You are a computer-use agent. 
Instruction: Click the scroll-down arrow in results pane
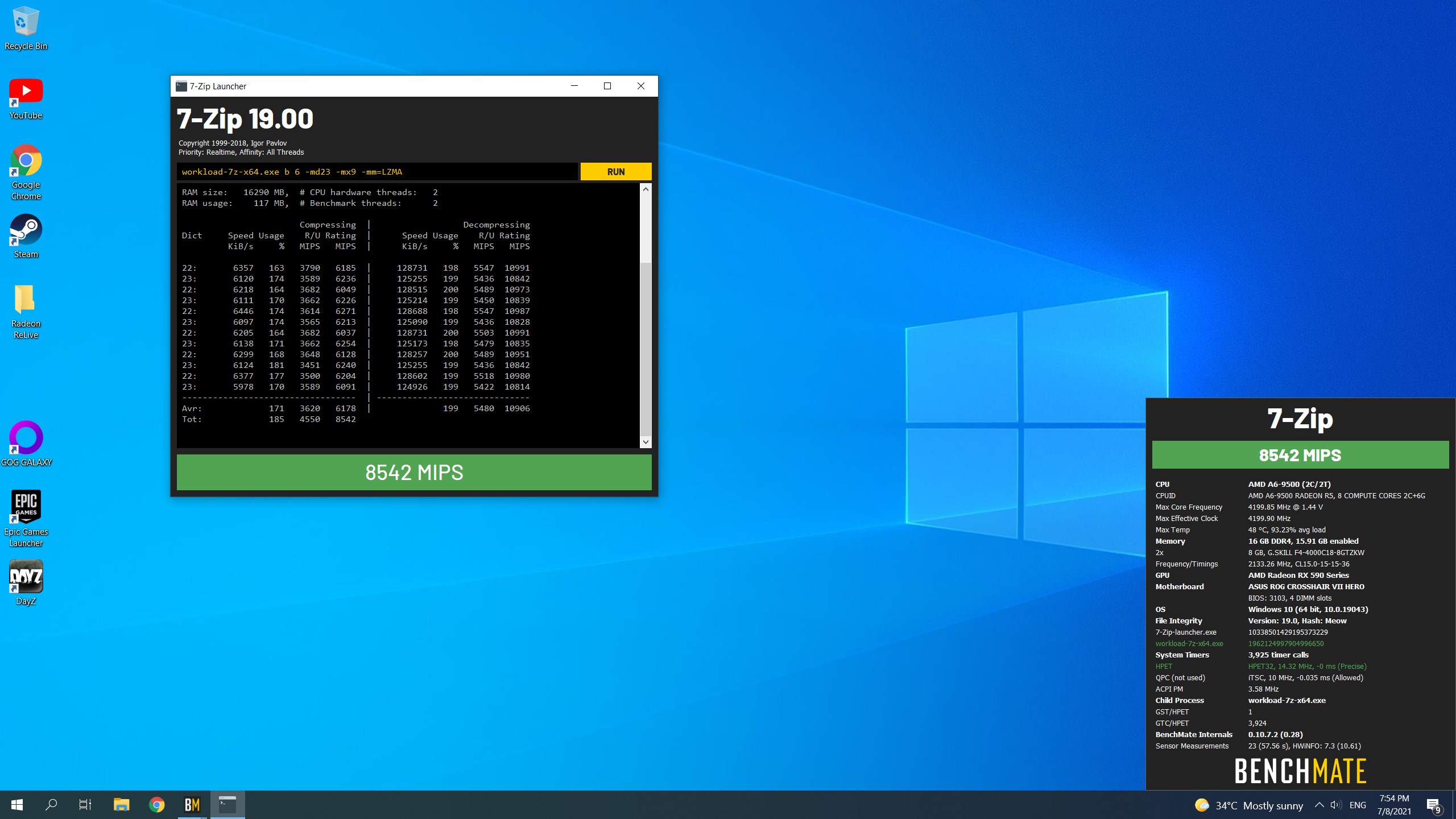tap(646, 442)
